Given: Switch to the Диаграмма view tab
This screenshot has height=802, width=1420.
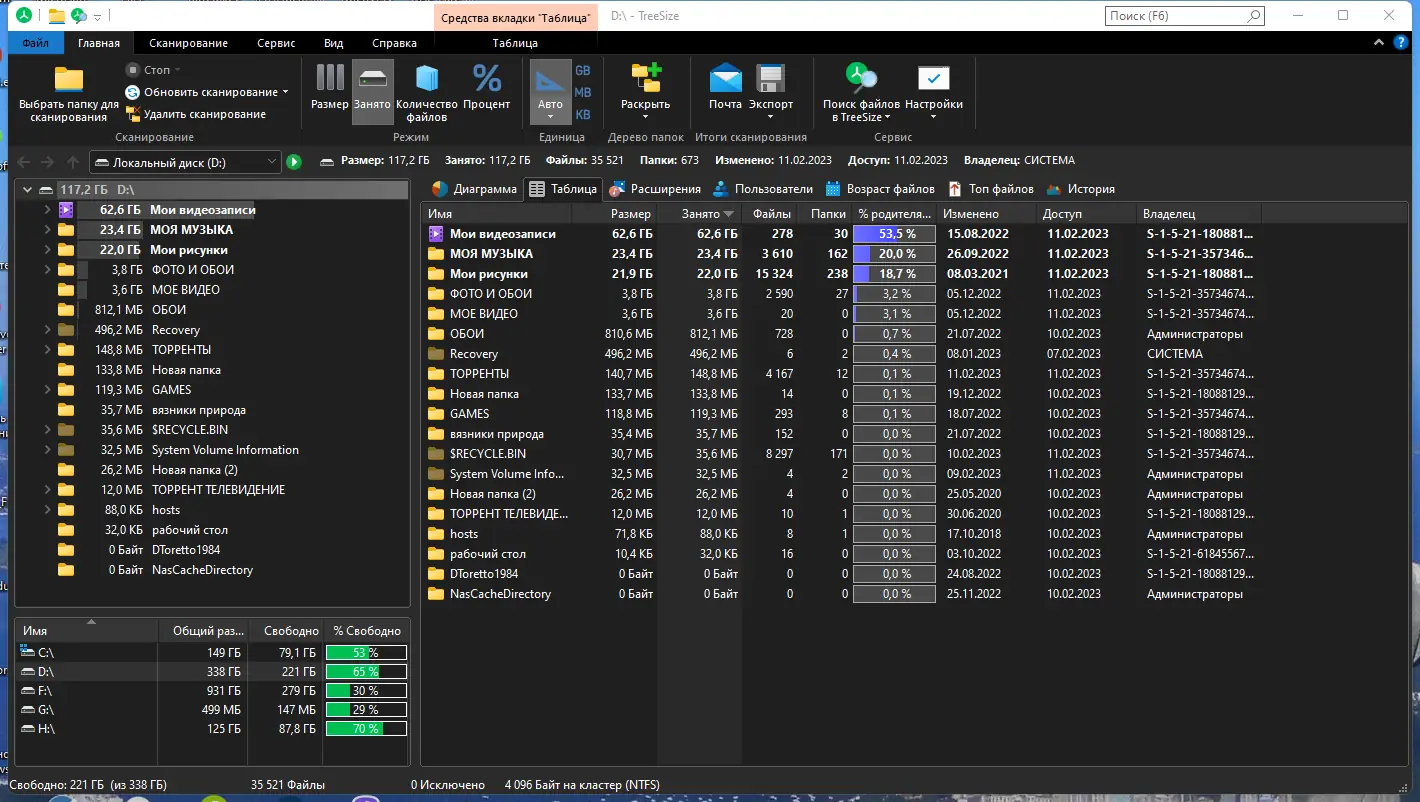Looking at the screenshot, I should (x=474, y=189).
